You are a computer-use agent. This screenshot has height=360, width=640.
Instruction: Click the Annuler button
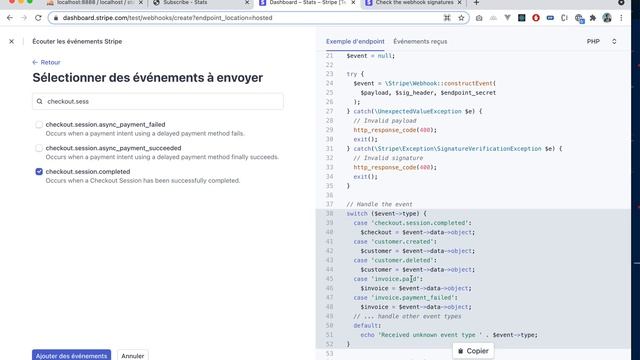tap(133, 355)
